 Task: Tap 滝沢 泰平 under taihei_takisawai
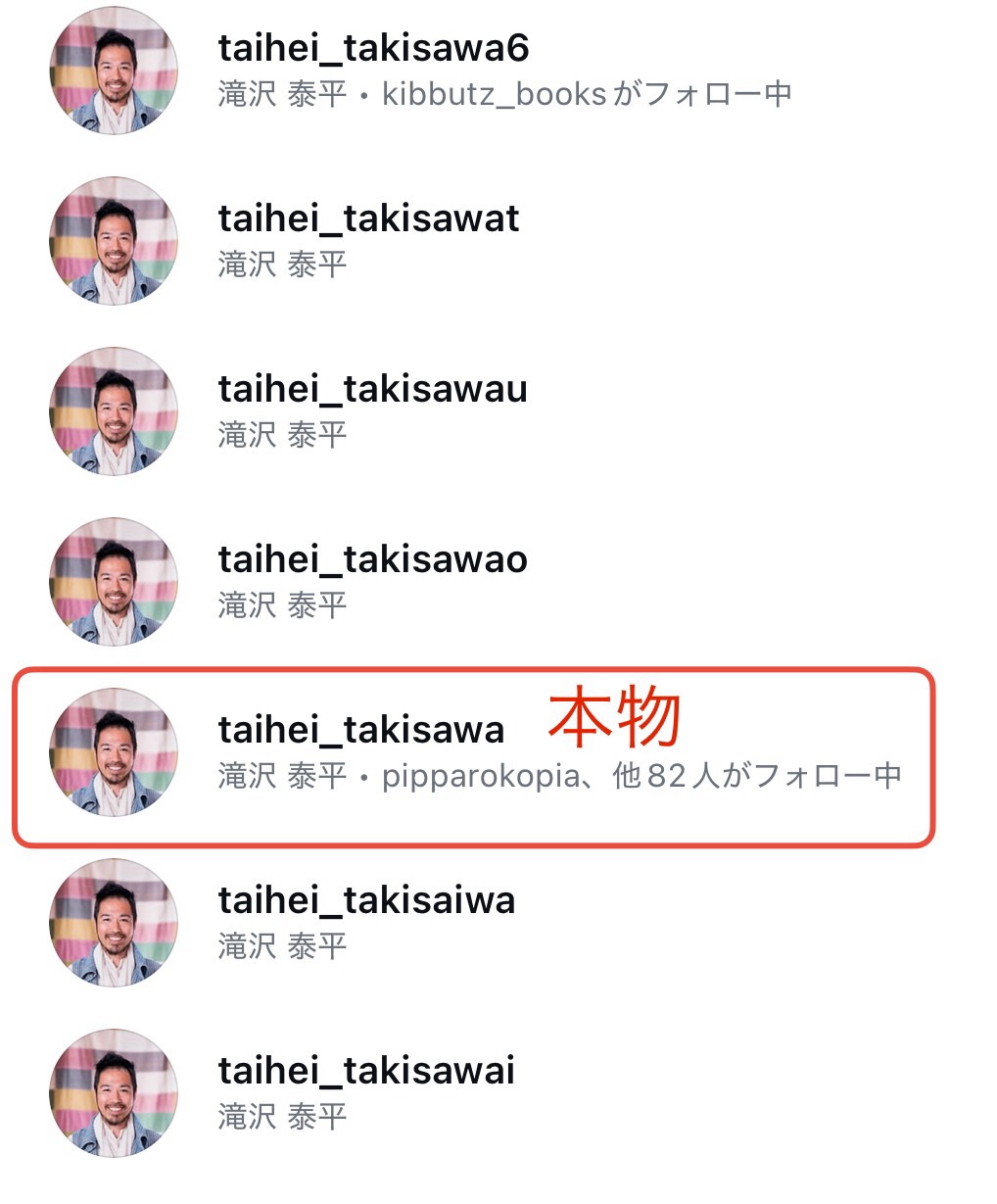pos(282,1117)
